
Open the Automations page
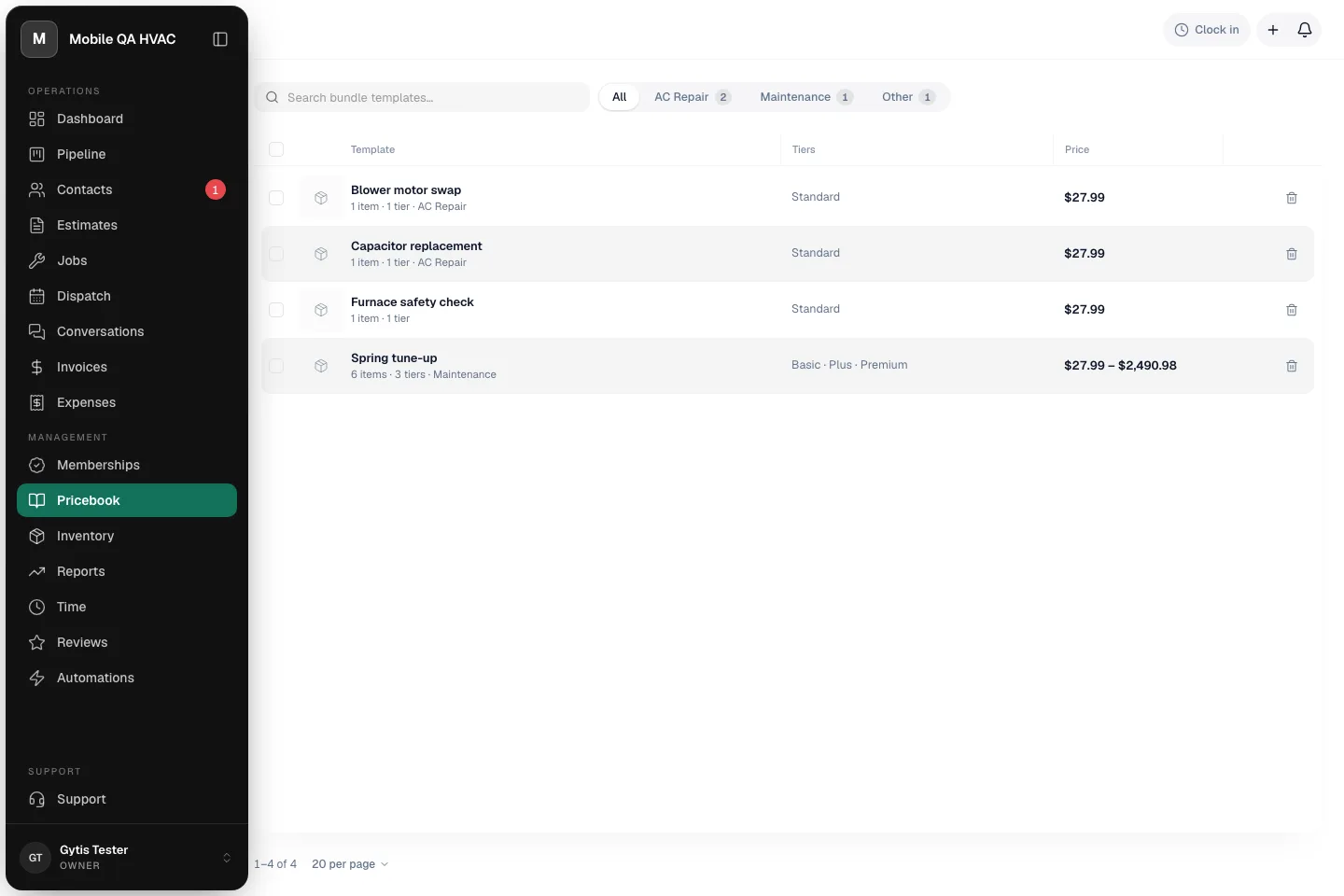(x=127, y=678)
